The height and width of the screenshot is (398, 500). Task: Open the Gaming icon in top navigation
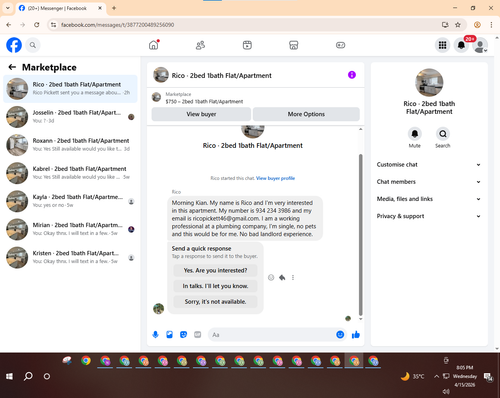click(340, 45)
